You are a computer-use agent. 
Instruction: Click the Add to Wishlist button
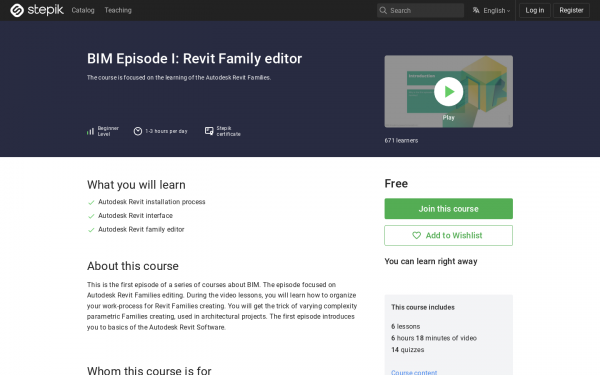pos(448,235)
